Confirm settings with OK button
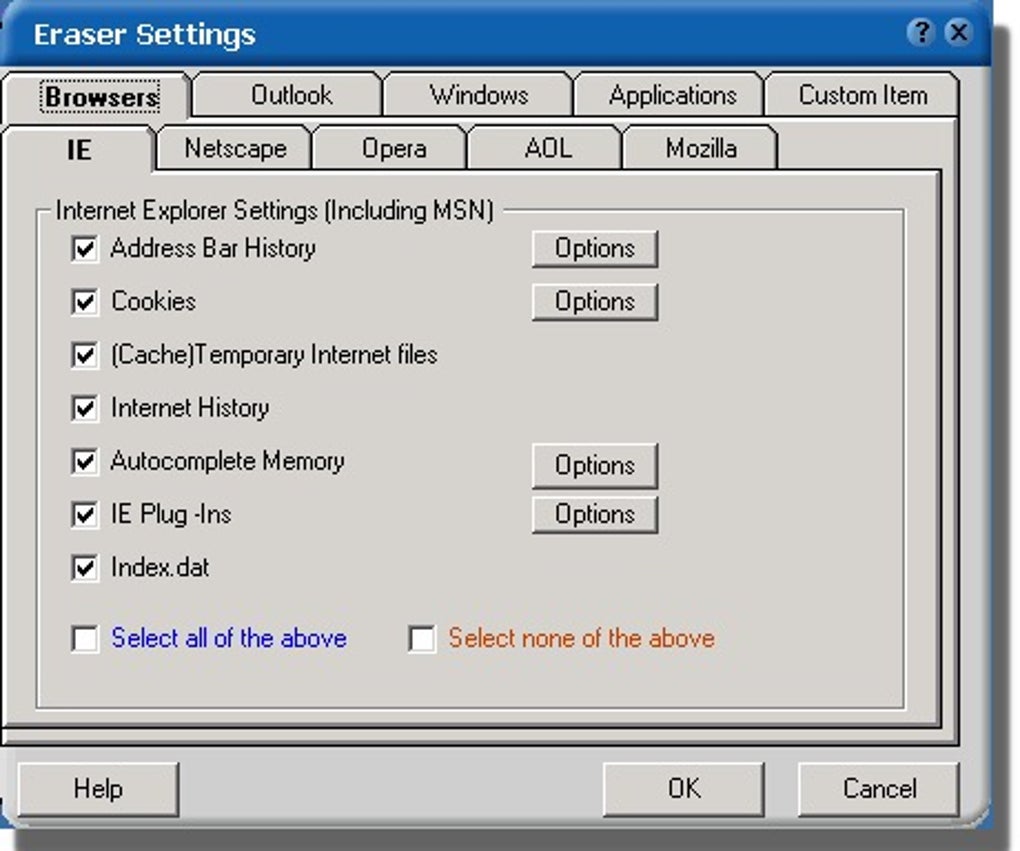Screen dimensions: 1020x851 [684, 789]
